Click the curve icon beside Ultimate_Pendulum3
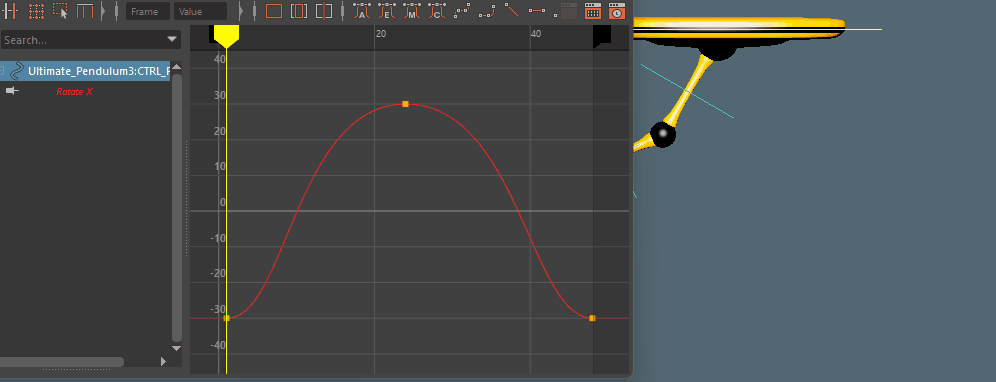 [17, 71]
